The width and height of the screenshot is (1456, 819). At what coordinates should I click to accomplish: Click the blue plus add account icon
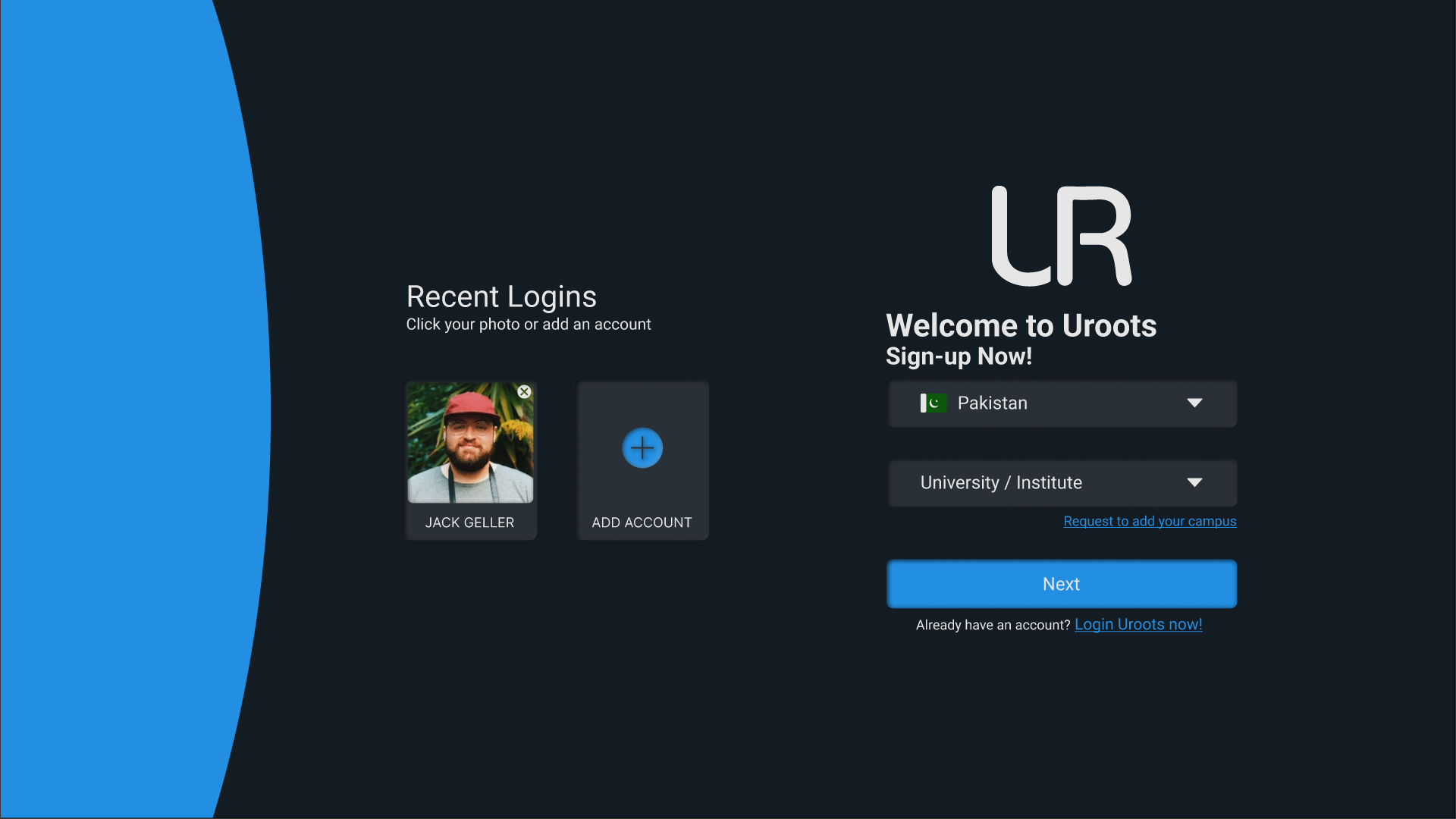click(642, 448)
